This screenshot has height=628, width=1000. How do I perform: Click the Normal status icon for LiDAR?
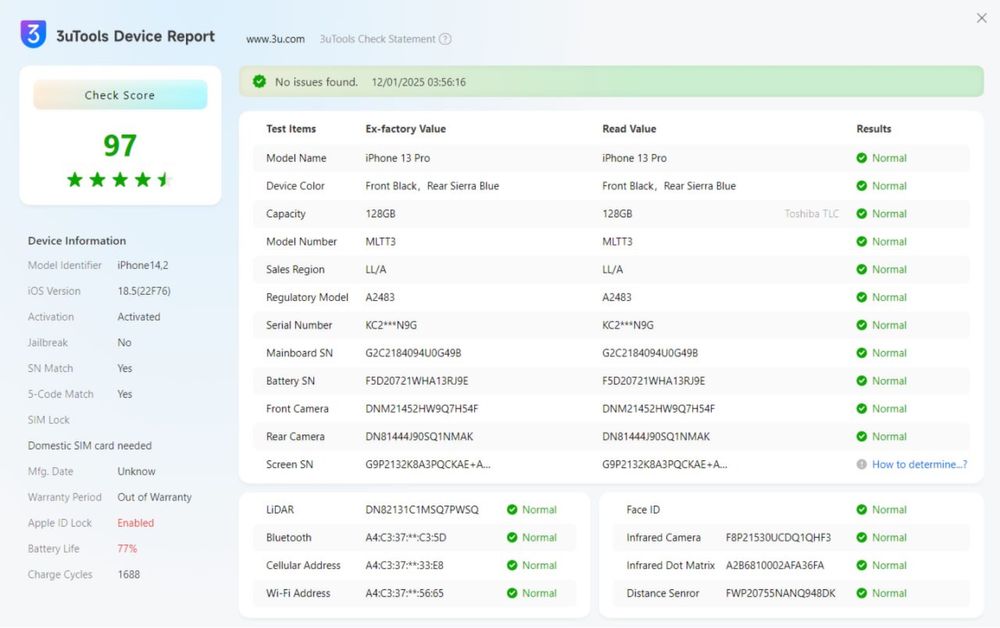point(512,510)
